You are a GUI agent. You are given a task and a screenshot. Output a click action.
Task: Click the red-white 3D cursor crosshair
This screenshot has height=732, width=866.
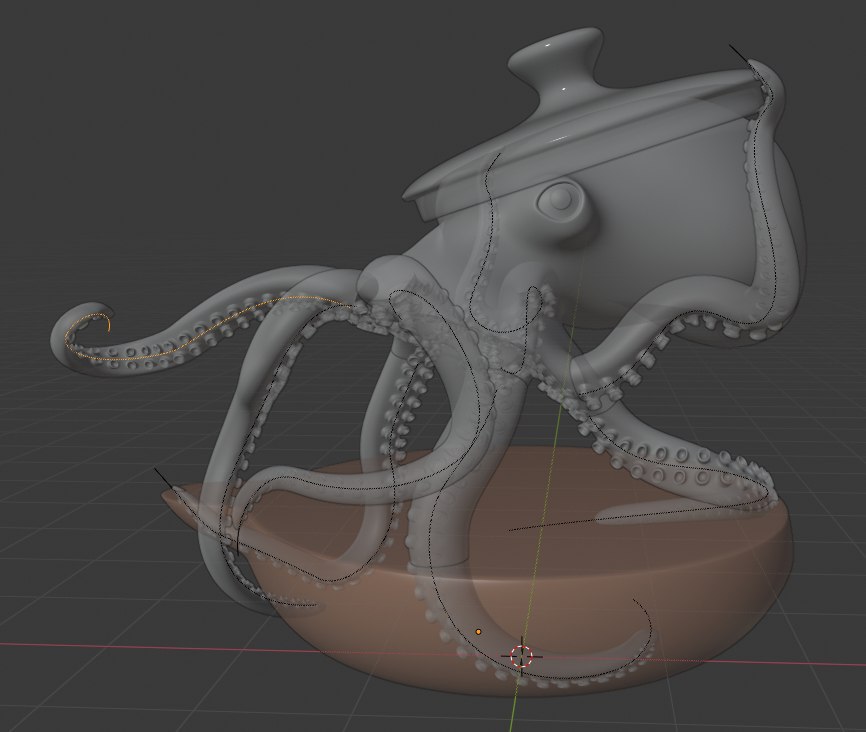[x=521, y=656]
